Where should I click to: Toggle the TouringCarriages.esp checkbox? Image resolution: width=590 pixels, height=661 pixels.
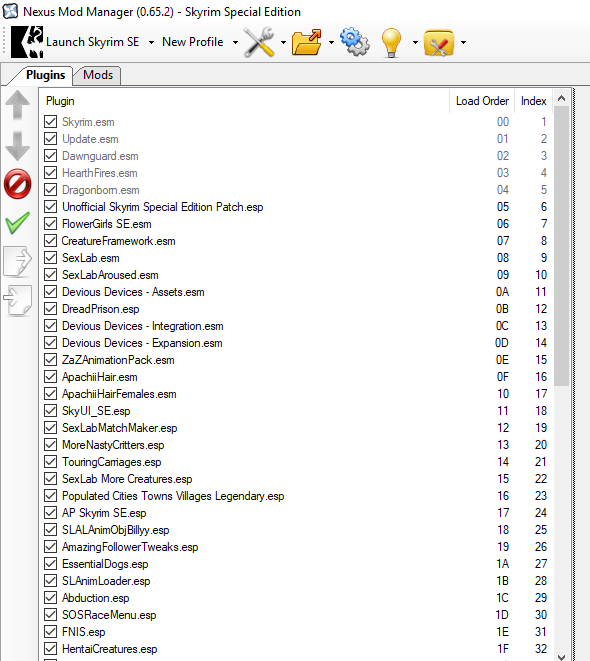[x=51, y=462]
